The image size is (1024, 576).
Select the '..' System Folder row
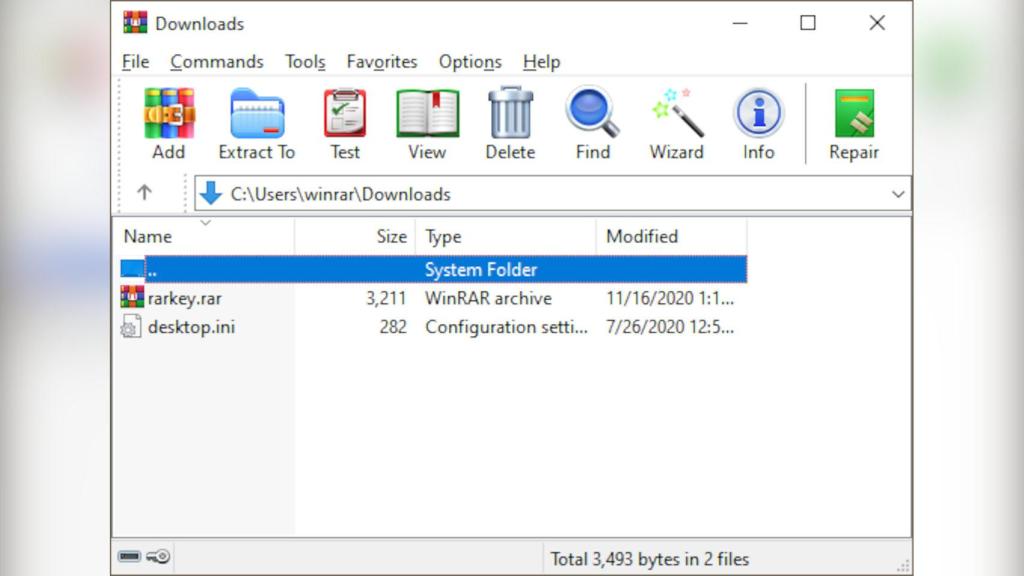click(433, 269)
